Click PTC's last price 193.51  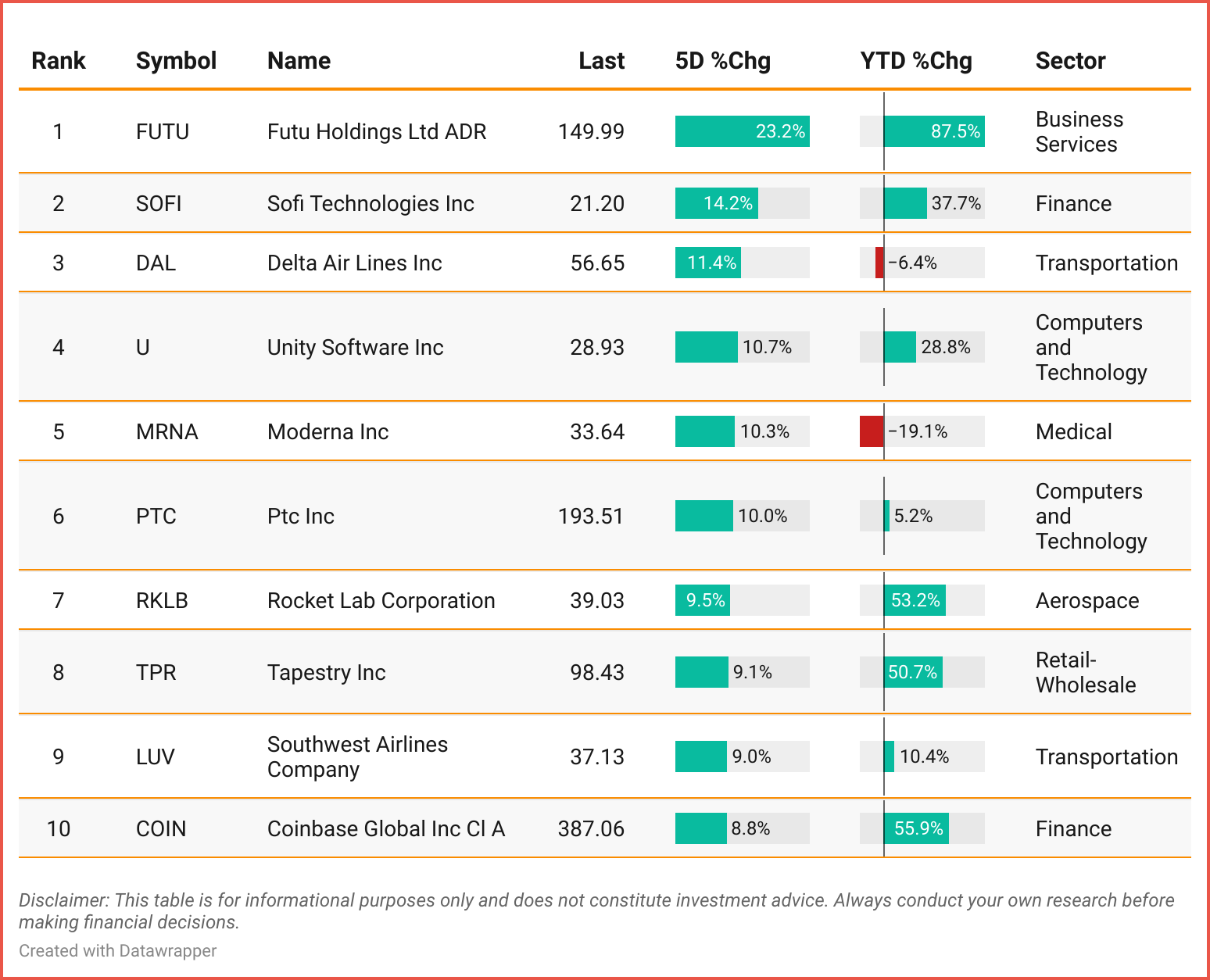590,516
